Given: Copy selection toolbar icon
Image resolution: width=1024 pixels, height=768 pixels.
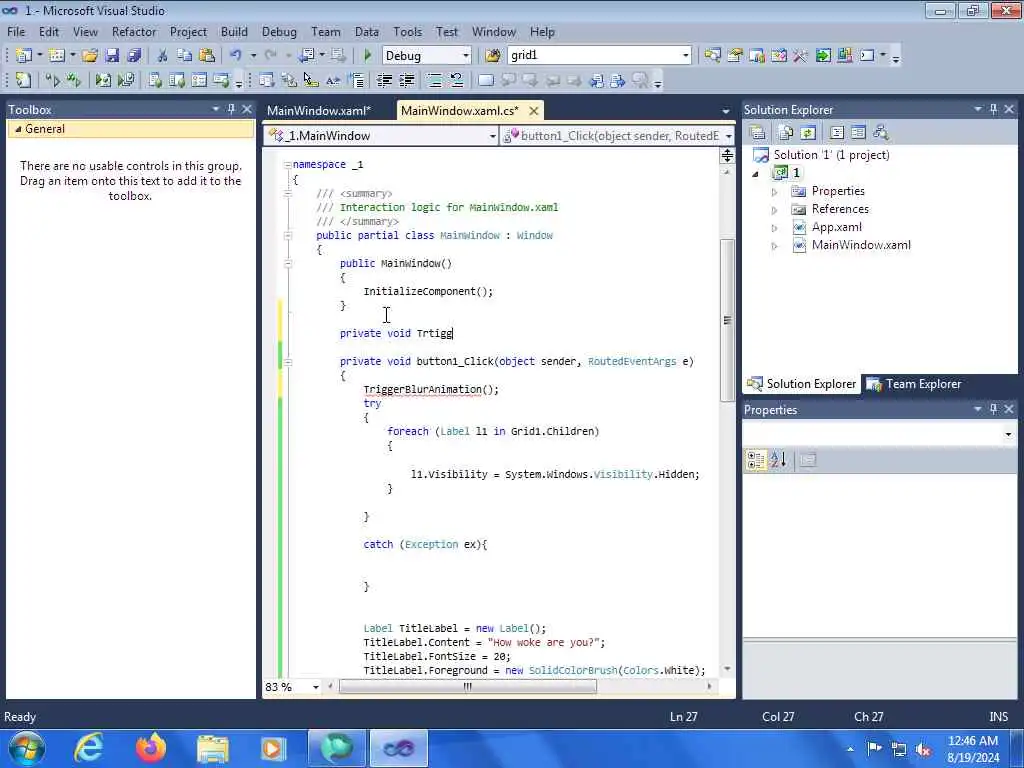Looking at the screenshot, I should click(185, 56).
